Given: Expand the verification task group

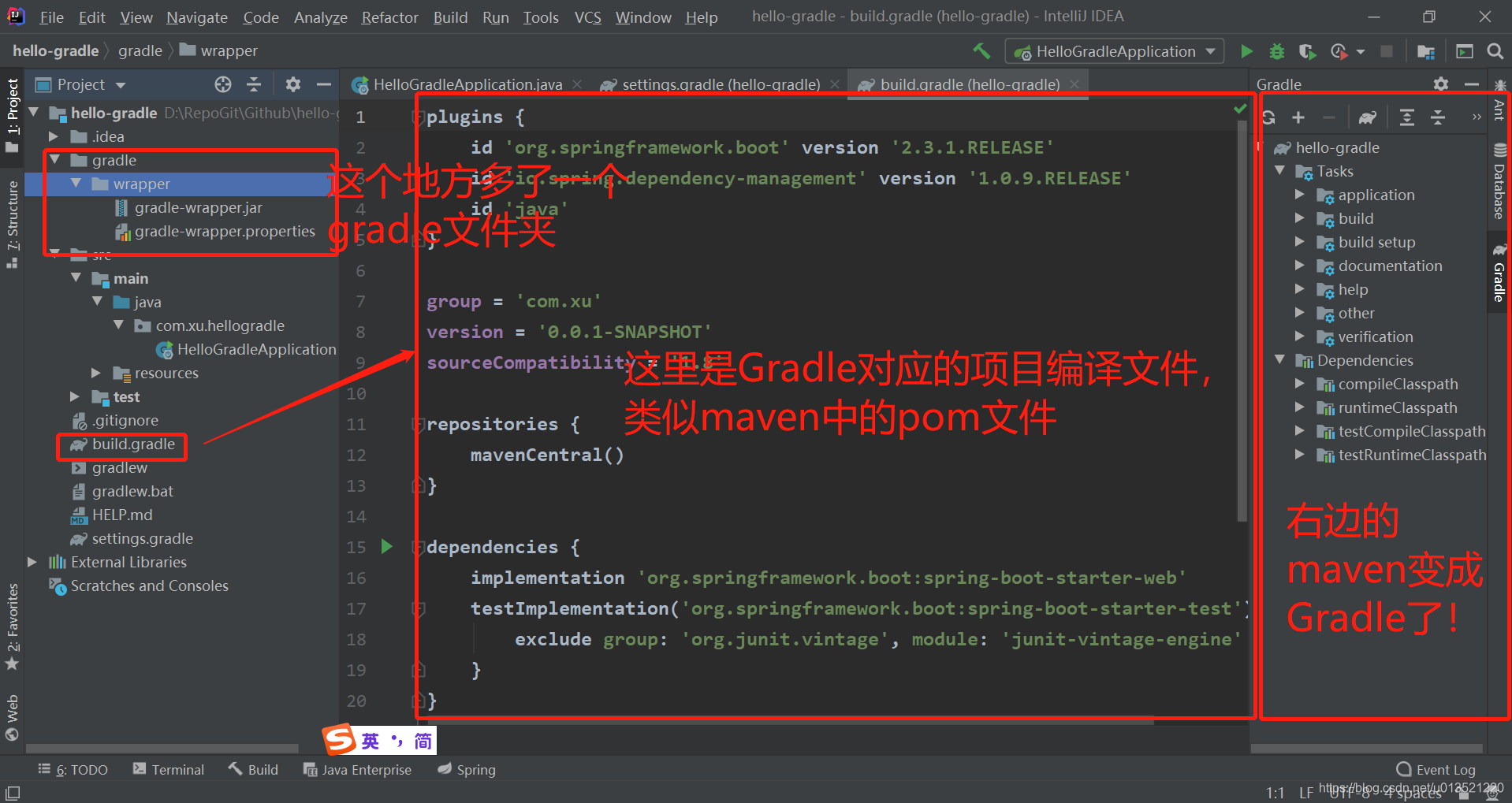Looking at the screenshot, I should point(1300,336).
